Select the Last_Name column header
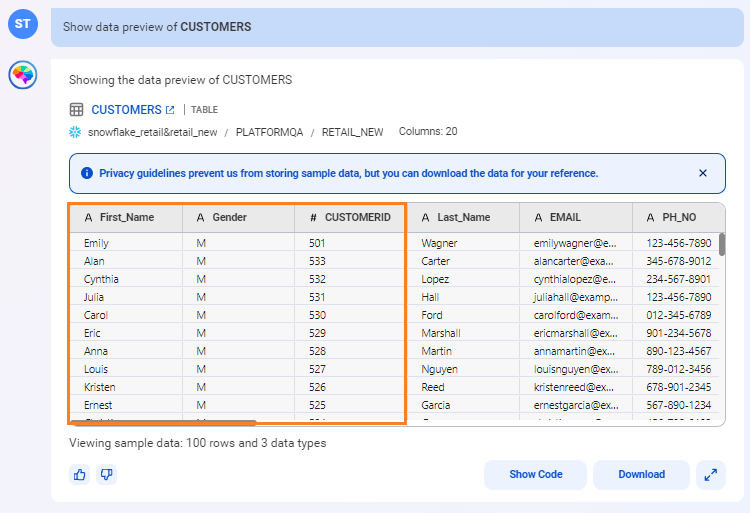This screenshot has width=750, height=513. (463, 218)
